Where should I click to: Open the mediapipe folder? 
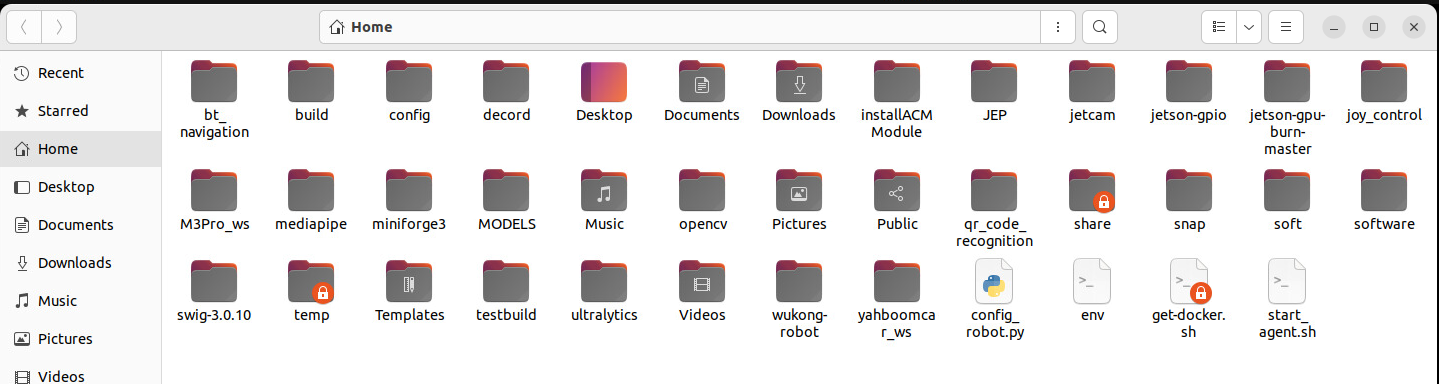pyautogui.click(x=311, y=191)
